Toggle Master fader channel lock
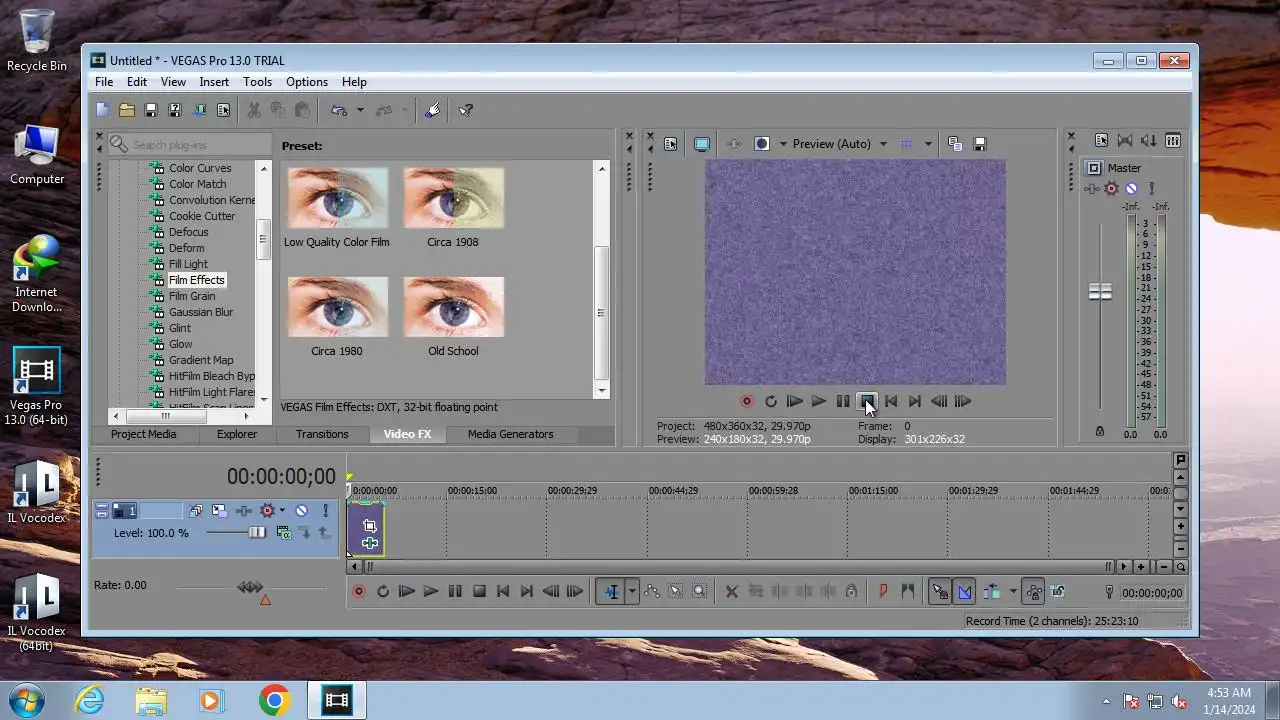This screenshot has height=720, width=1280. click(x=1100, y=432)
